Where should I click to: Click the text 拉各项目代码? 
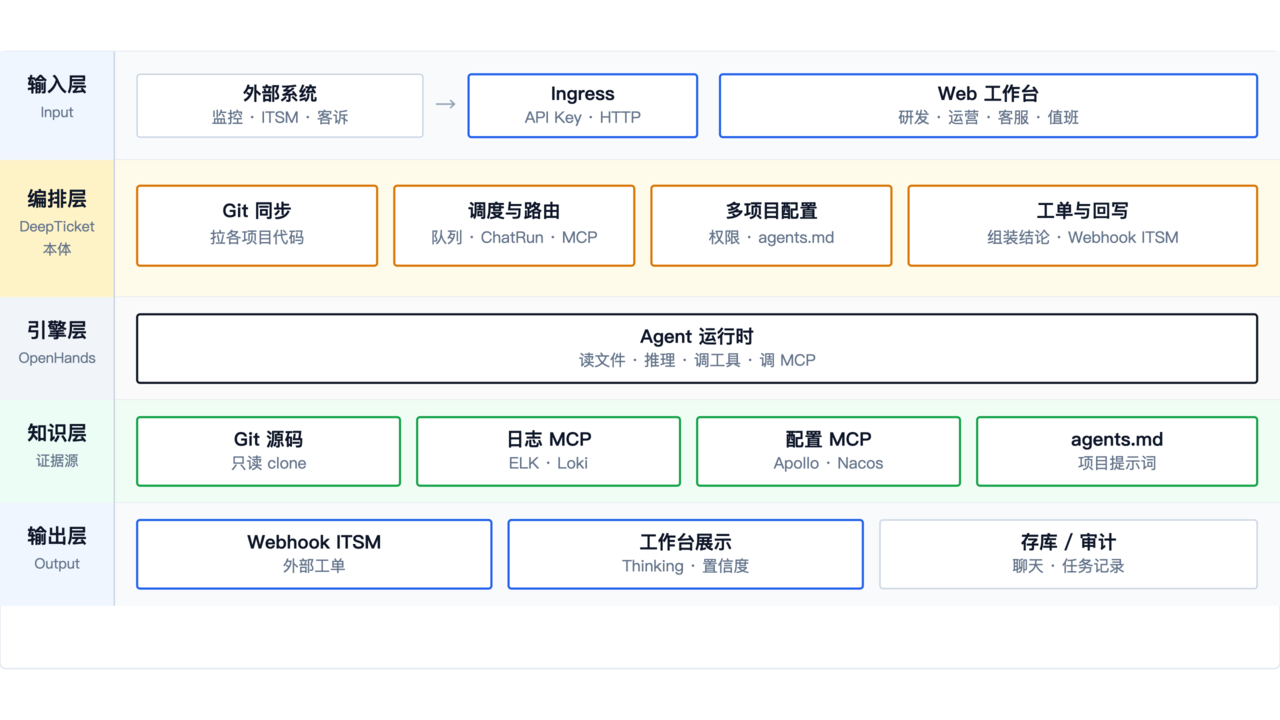[x=257, y=237]
